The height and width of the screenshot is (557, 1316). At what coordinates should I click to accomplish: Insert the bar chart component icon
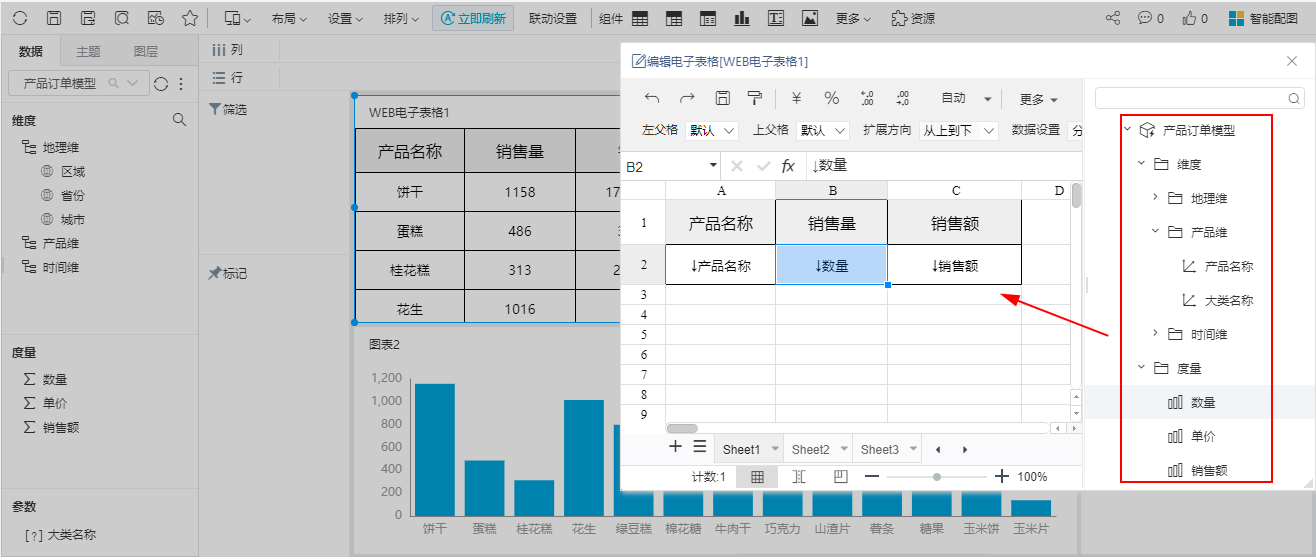pyautogui.click(x=741, y=18)
